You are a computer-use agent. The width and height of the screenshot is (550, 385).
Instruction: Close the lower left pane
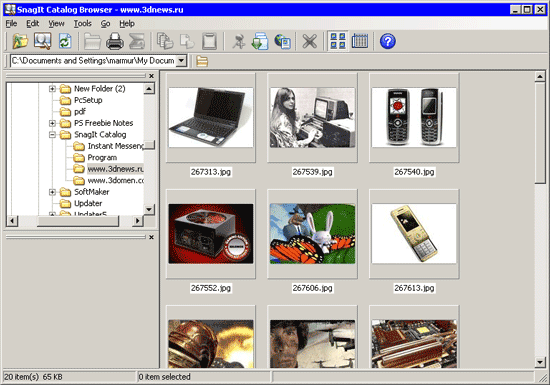click(x=152, y=237)
